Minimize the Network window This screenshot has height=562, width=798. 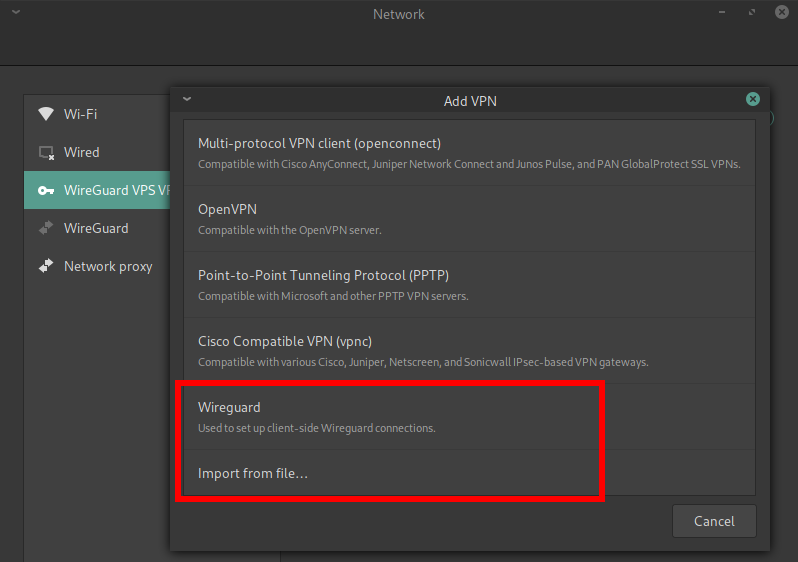[722, 12]
